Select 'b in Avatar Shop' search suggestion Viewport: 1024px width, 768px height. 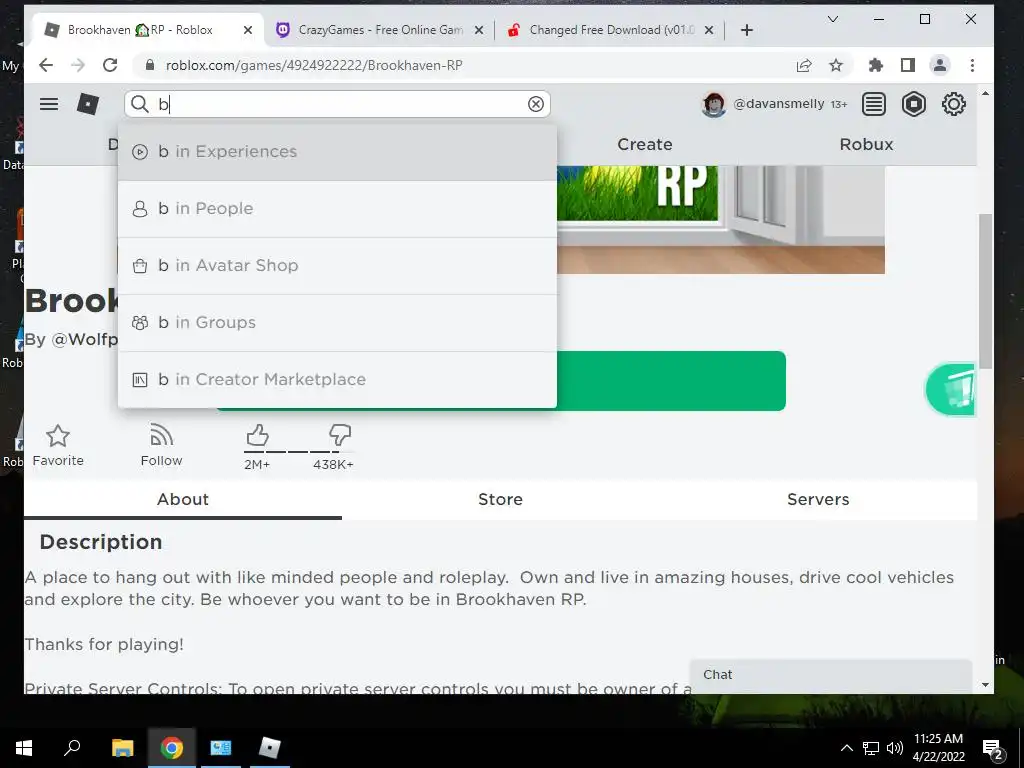click(x=338, y=265)
